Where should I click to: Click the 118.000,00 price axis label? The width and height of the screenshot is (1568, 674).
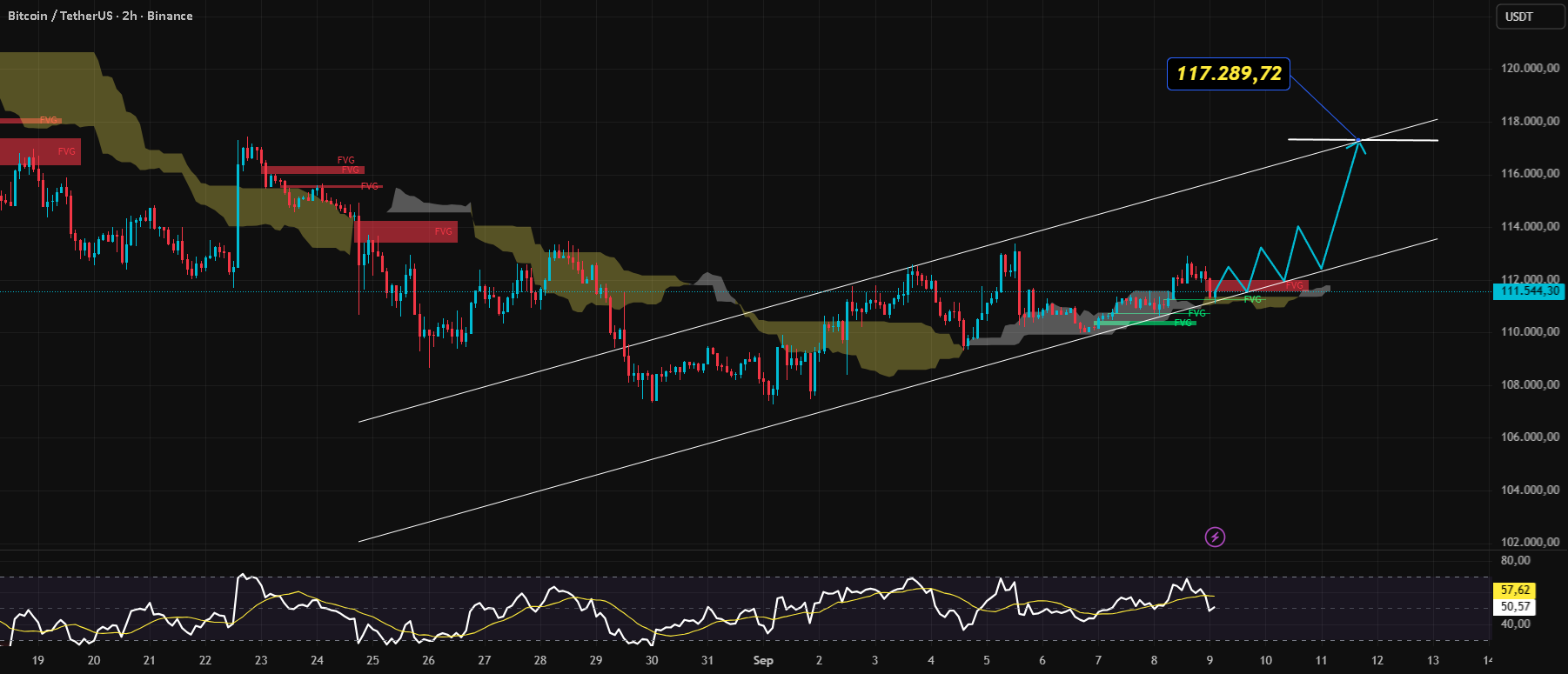pyautogui.click(x=1530, y=121)
